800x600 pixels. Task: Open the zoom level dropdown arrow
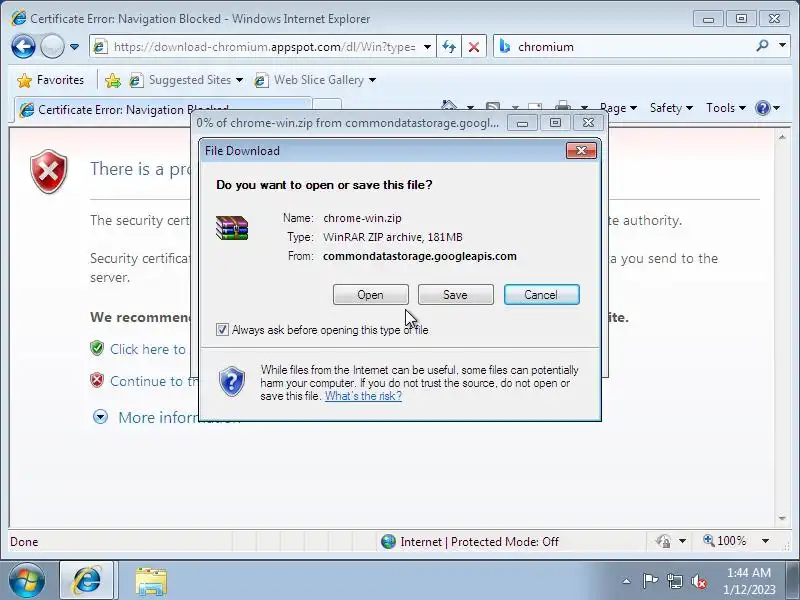[x=765, y=541]
